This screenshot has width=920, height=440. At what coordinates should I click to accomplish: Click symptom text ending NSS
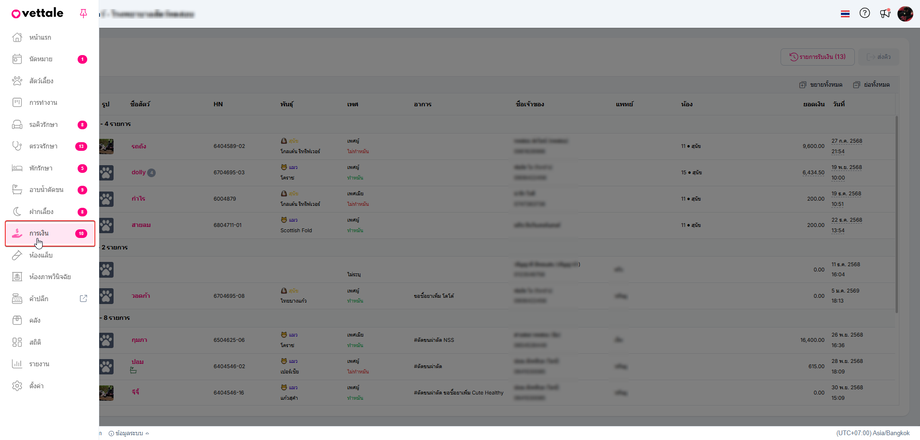point(434,340)
